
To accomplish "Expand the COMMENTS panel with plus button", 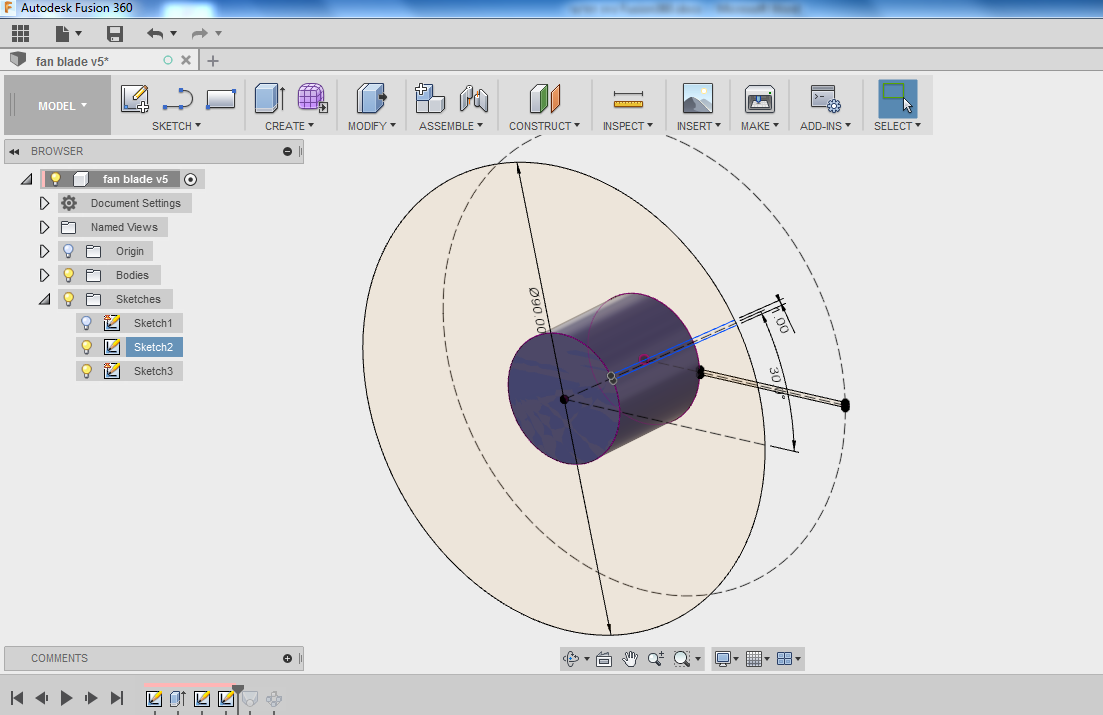I will click(287, 659).
